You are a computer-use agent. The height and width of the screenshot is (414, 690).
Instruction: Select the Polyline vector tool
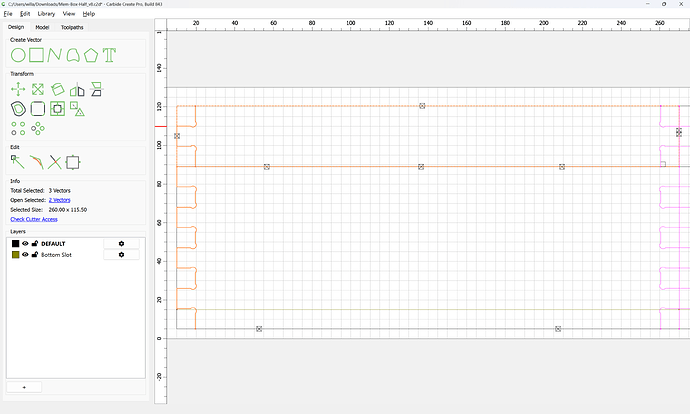click(x=55, y=55)
